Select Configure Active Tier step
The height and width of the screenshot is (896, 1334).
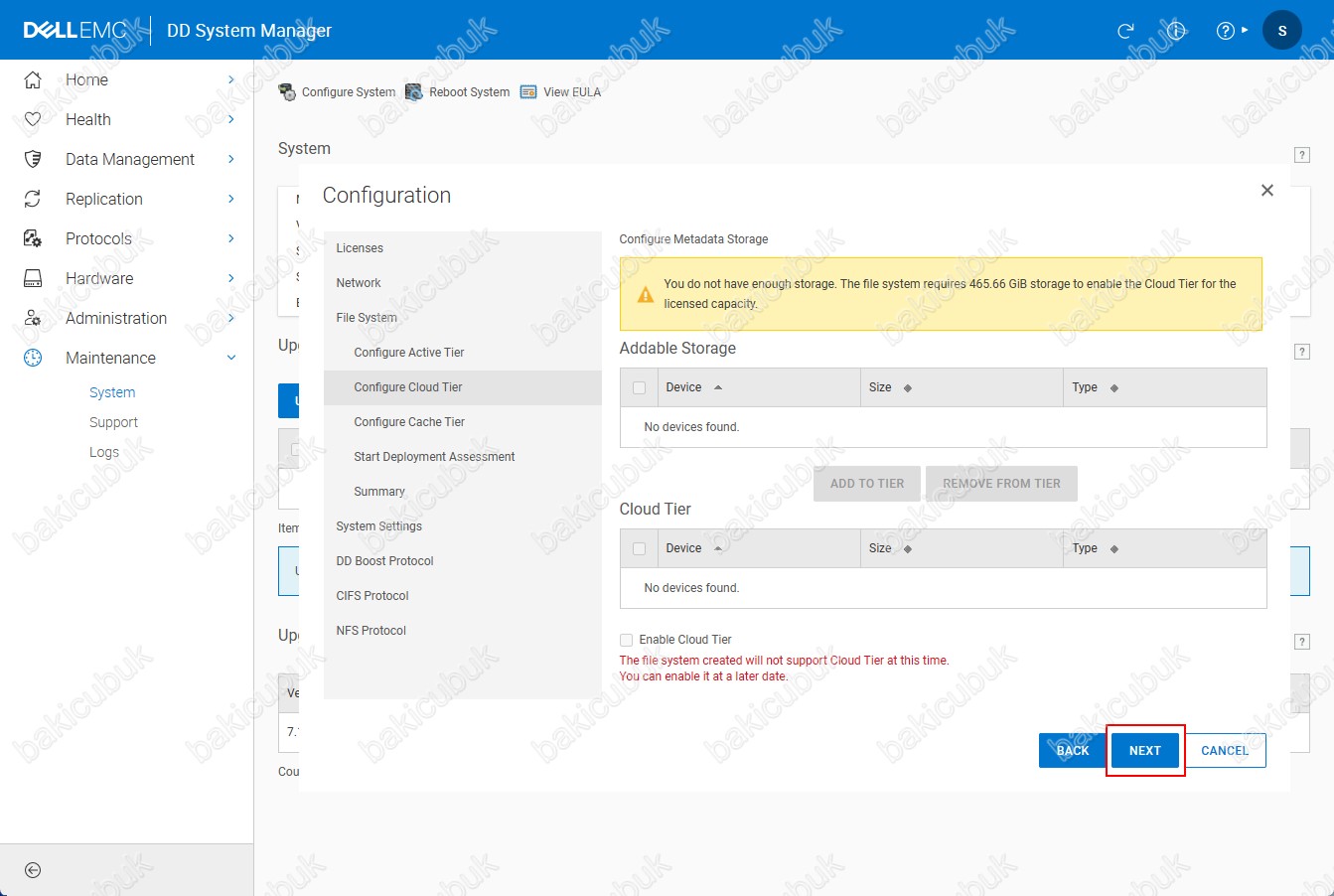pos(463,353)
